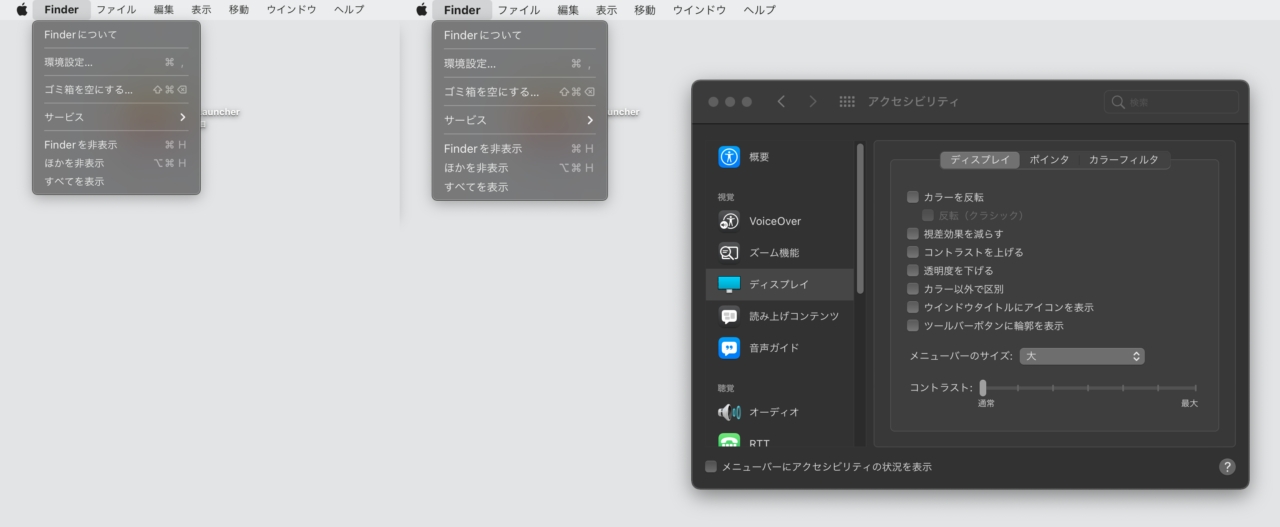The height and width of the screenshot is (527, 1280).
Task: Choose Finderについて in the left Finder menu
Action: point(116,34)
